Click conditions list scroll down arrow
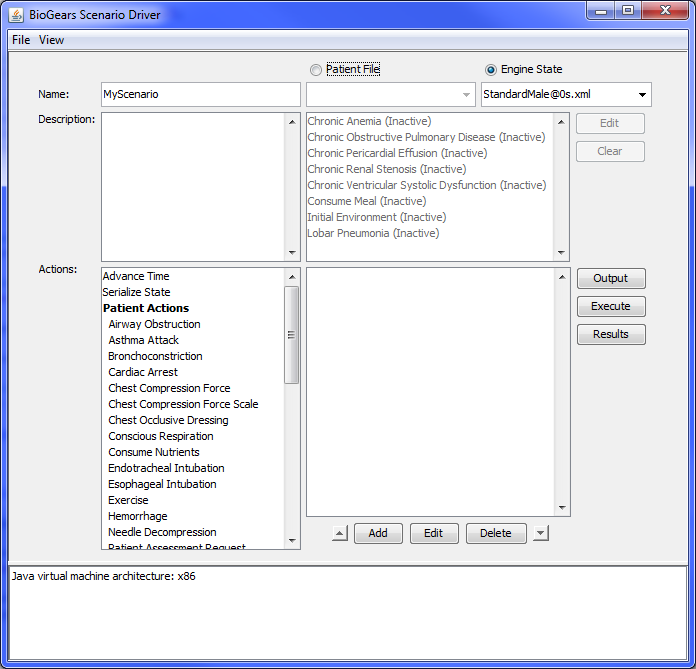The width and height of the screenshot is (696, 669). [x=561, y=253]
